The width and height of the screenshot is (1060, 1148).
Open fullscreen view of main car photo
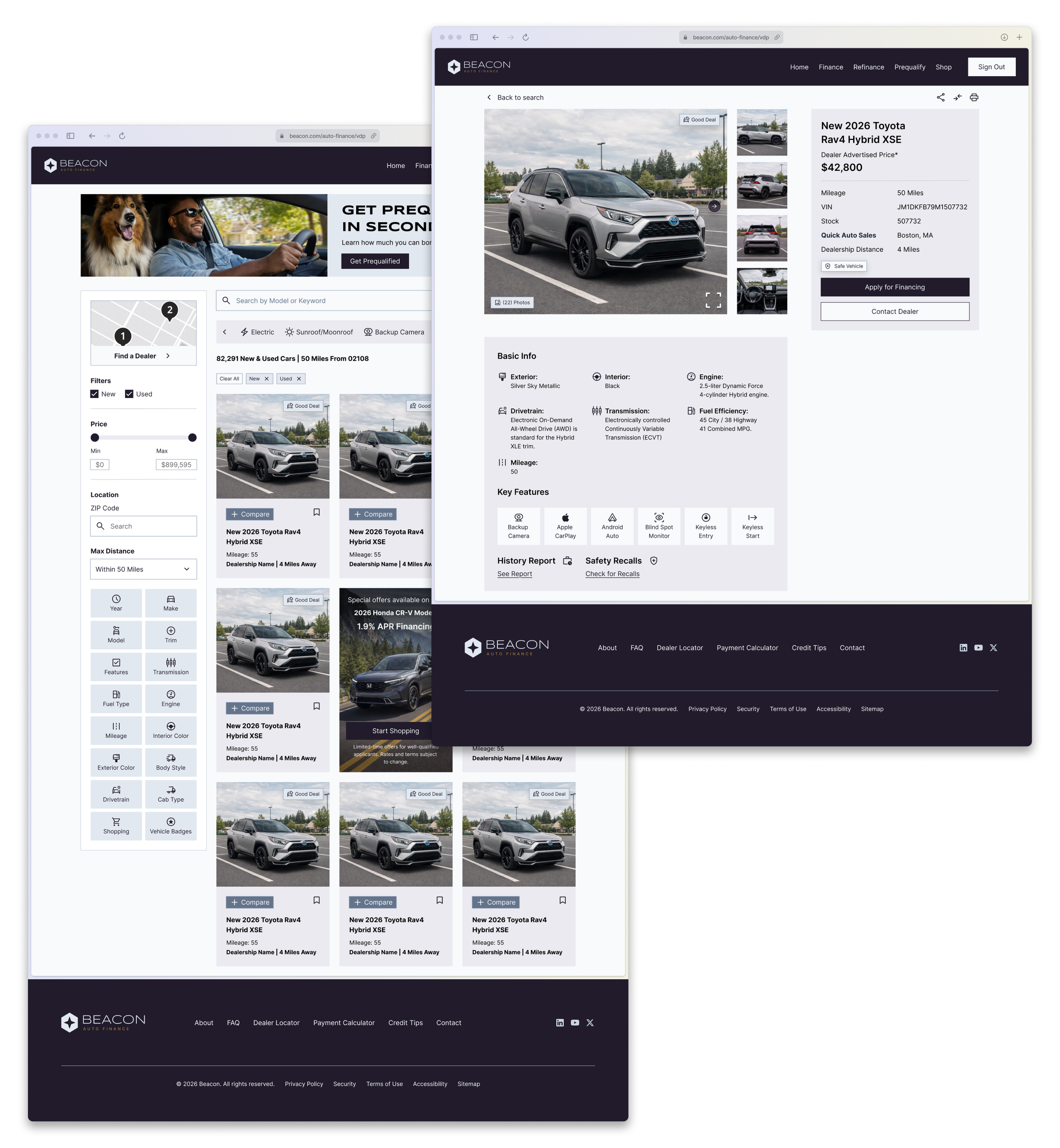point(713,300)
